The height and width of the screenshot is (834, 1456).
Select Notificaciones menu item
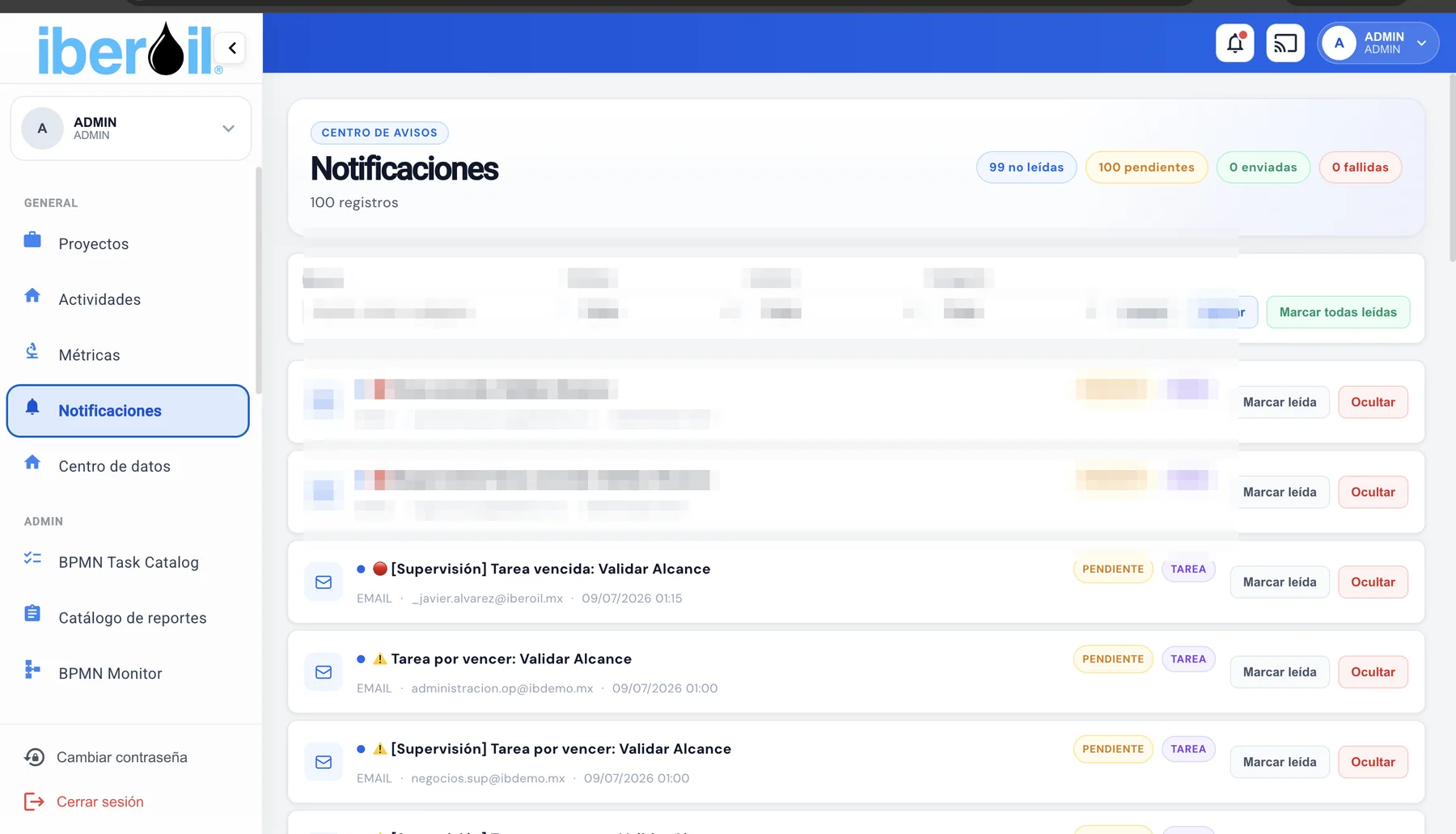click(x=128, y=411)
